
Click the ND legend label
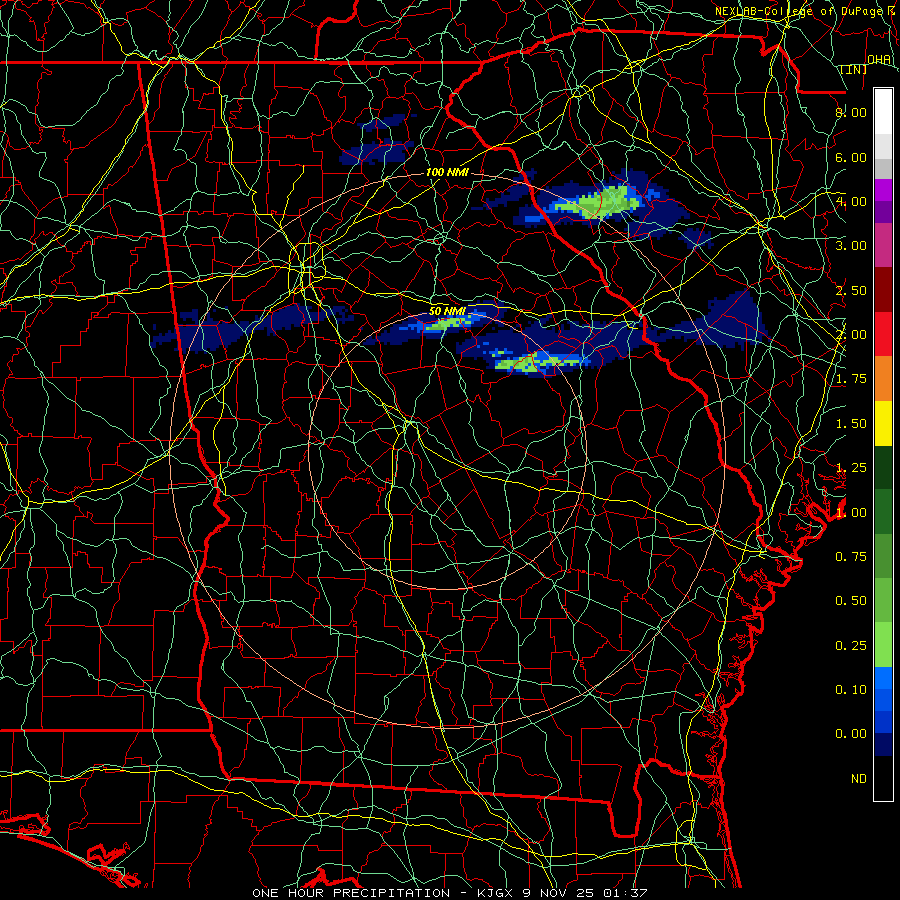[859, 779]
